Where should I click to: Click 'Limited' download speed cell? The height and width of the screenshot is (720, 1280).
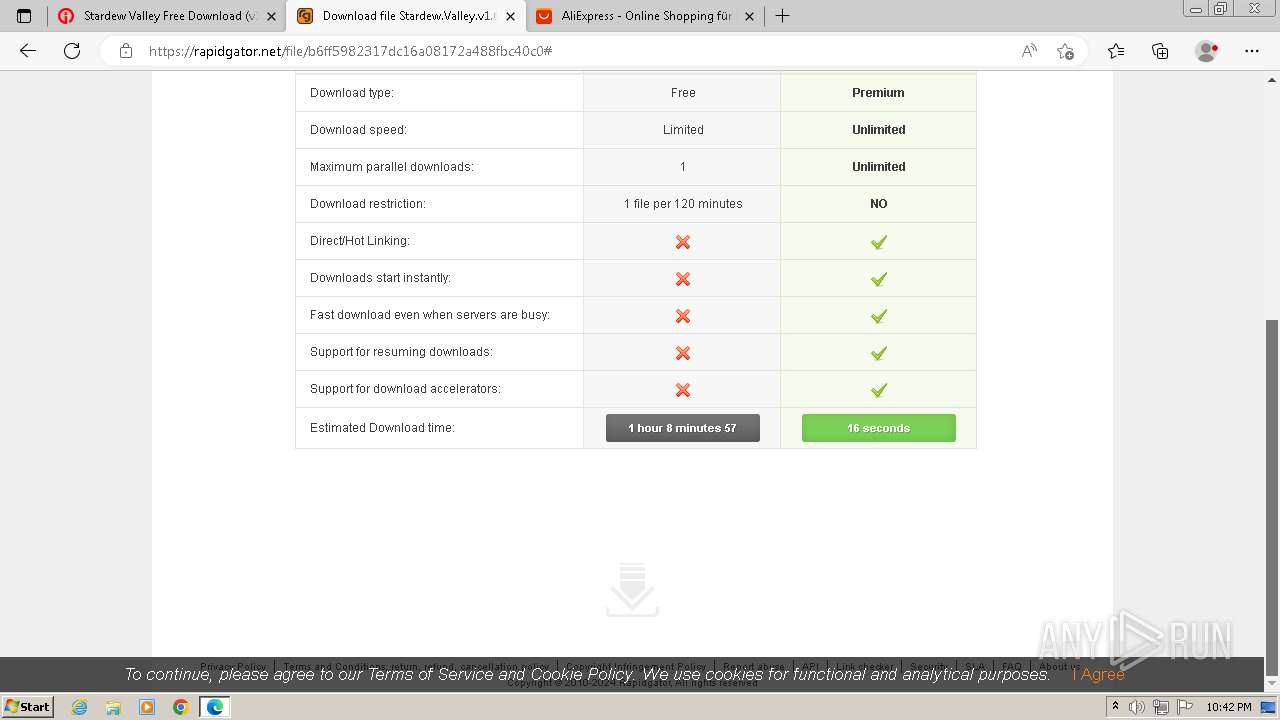pos(683,130)
